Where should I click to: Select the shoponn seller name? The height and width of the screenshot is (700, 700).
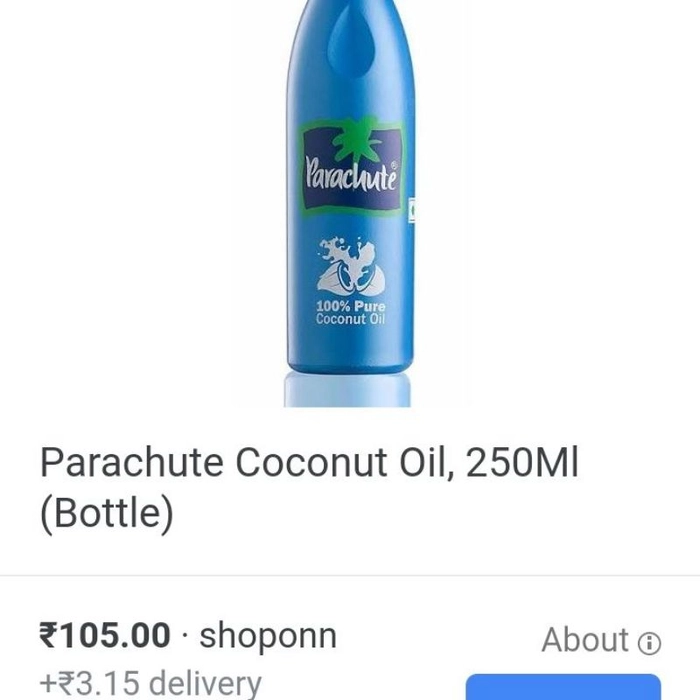pos(268,636)
